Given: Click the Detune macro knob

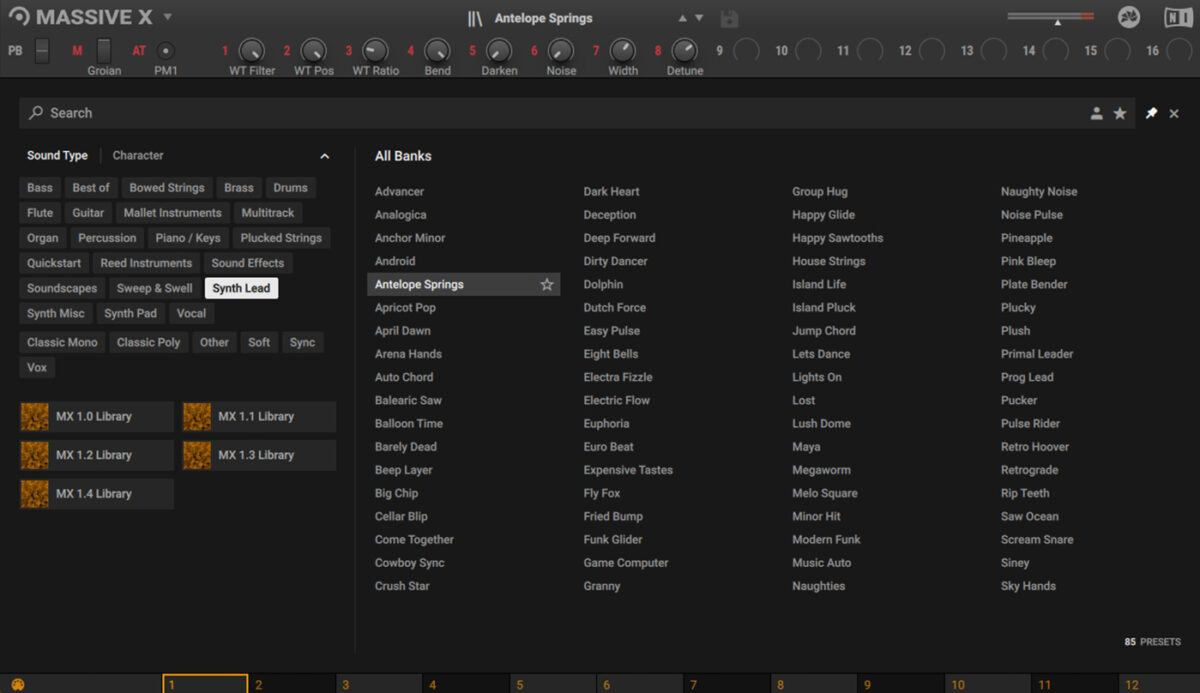Looking at the screenshot, I should (x=684, y=50).
